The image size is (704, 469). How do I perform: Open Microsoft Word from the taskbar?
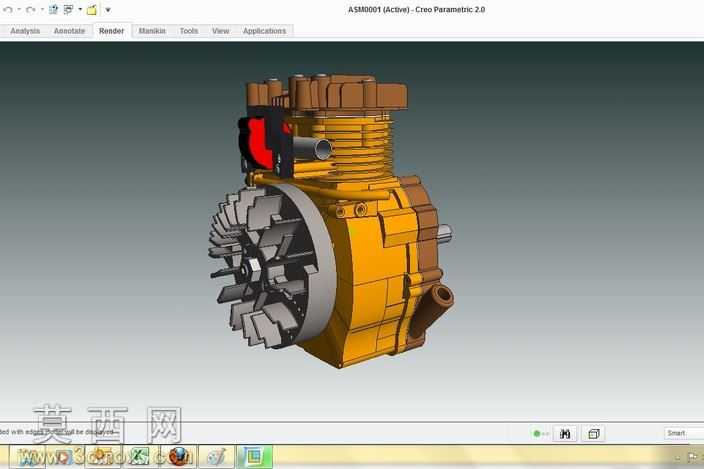click(27, 457)
